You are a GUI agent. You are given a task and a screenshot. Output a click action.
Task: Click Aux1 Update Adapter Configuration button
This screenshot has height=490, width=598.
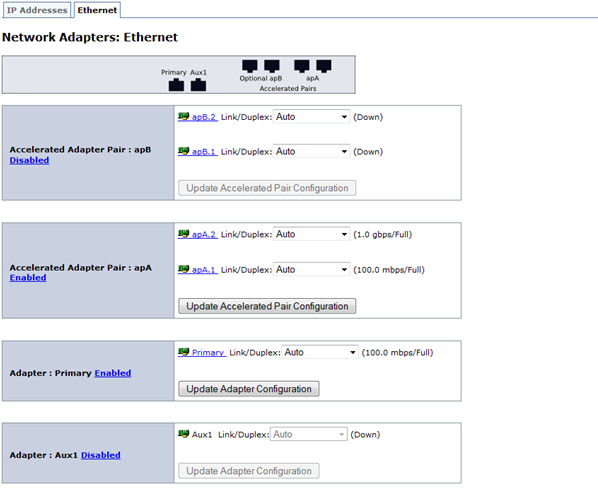point(249,471)
